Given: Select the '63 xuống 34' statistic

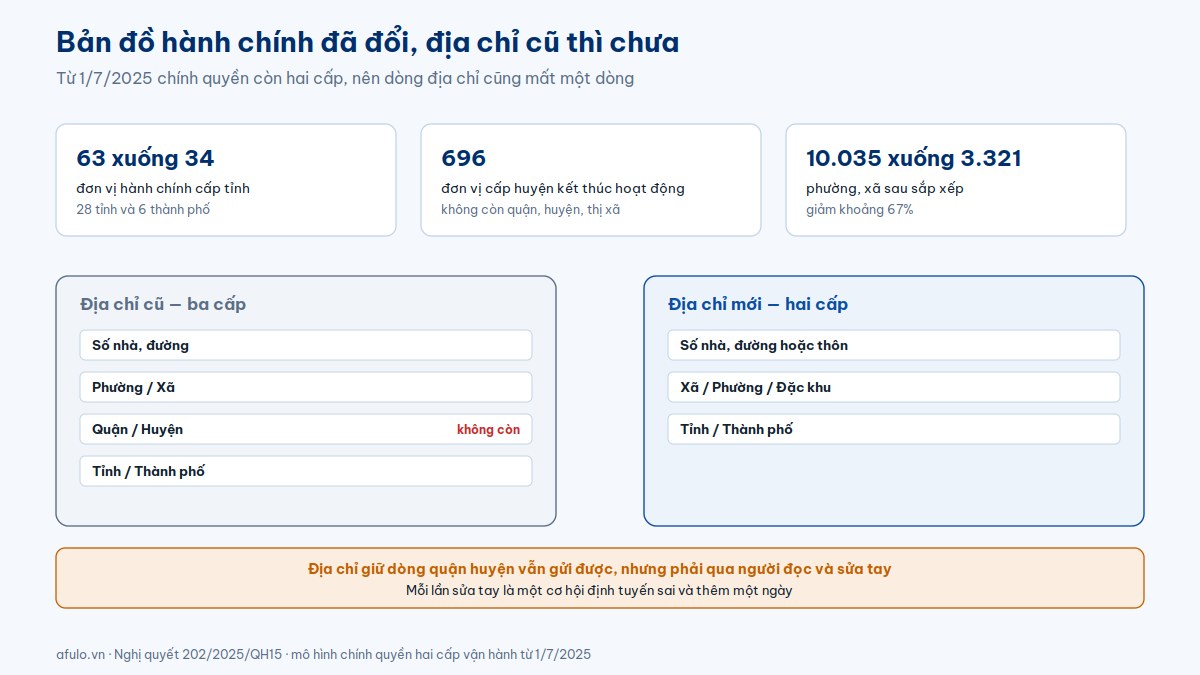Looking at the screenshot, I should [x=145, y=158].
